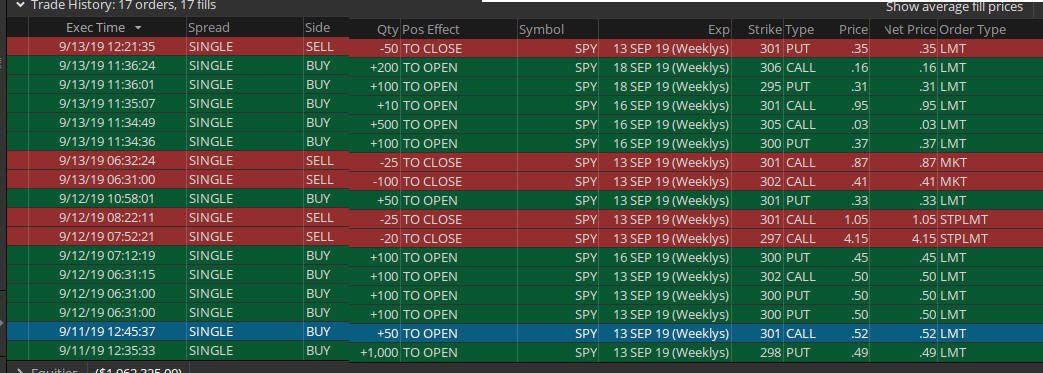Click the Net Price column header

(x=910, y=30)
